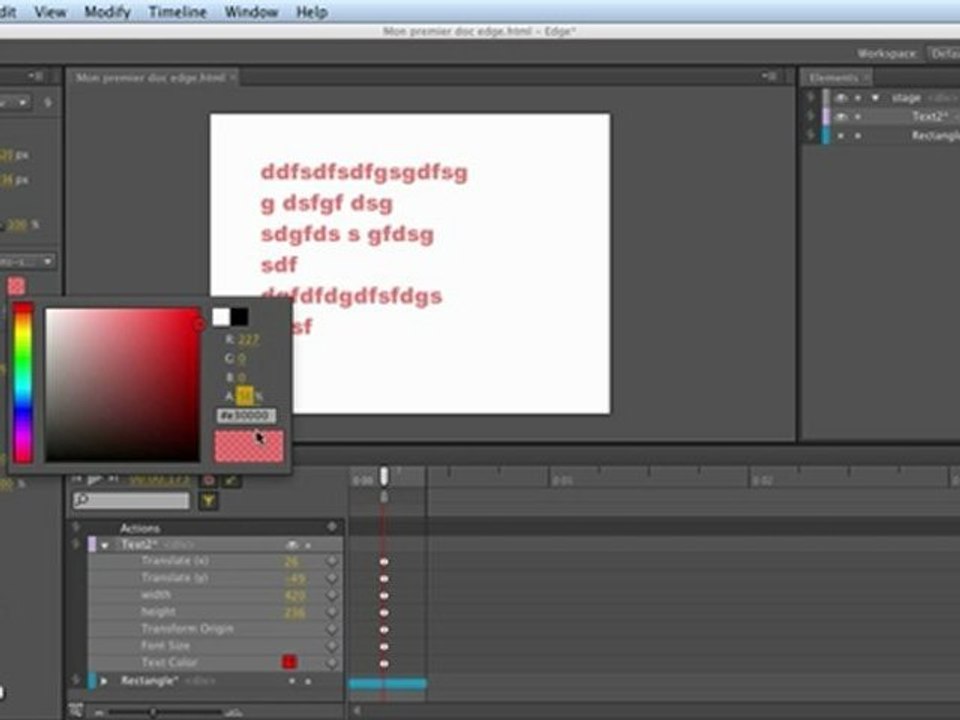This screenshot has height=720, width=960.
Task: Click the red Text Color swatch in timeline
Action: 289,662
